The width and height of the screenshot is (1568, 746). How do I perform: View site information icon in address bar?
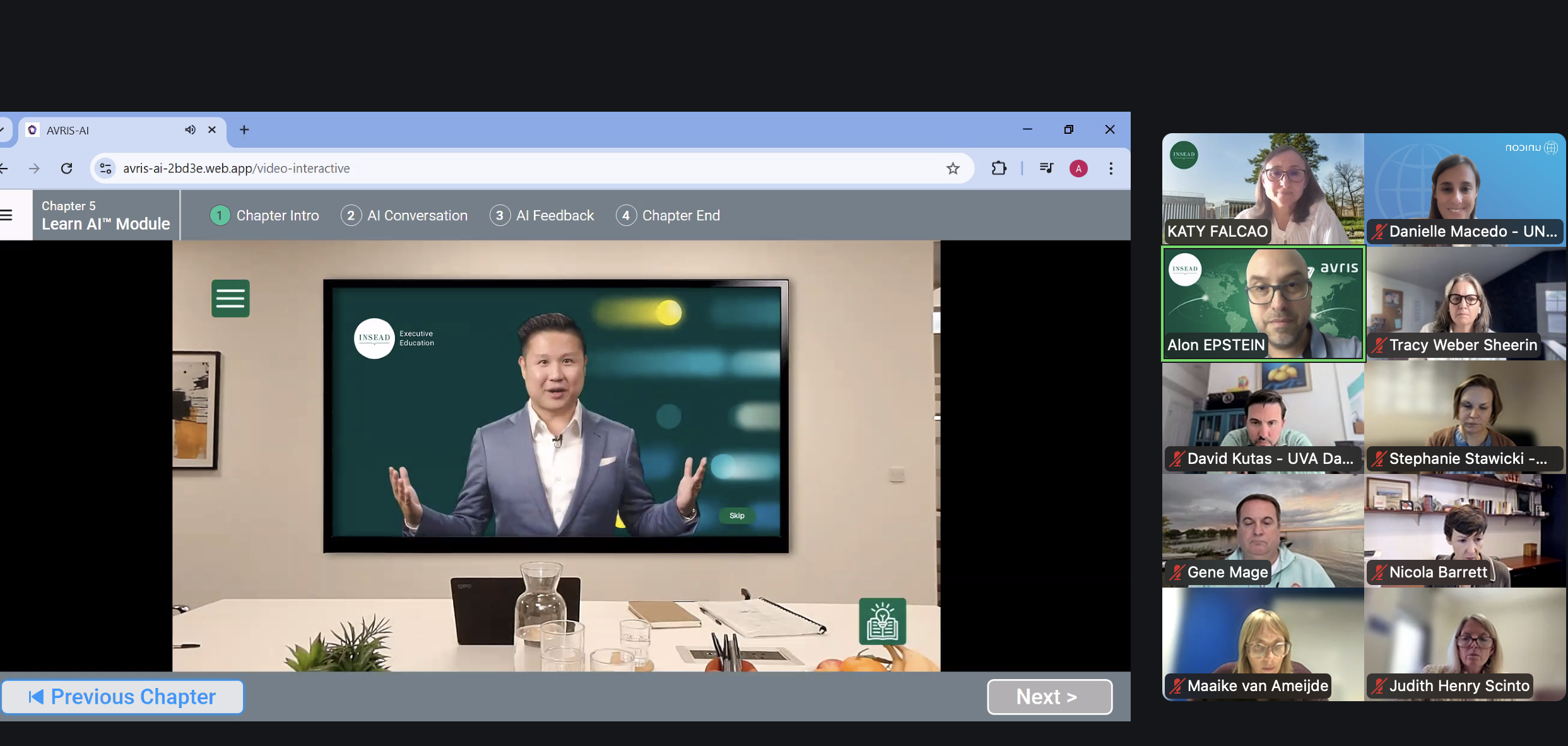(x=106, y=169)
